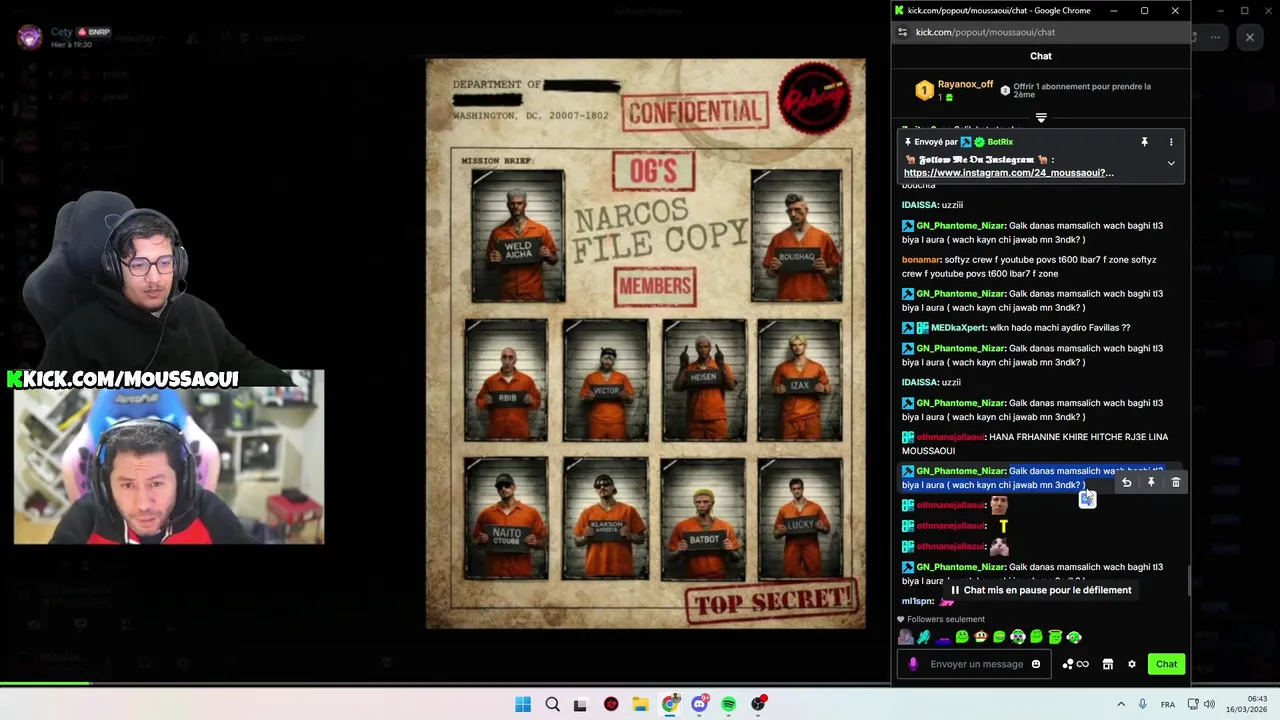Click ml1spn username in chat
Screen dimensions: 1280x720
[x=917, y=601]
